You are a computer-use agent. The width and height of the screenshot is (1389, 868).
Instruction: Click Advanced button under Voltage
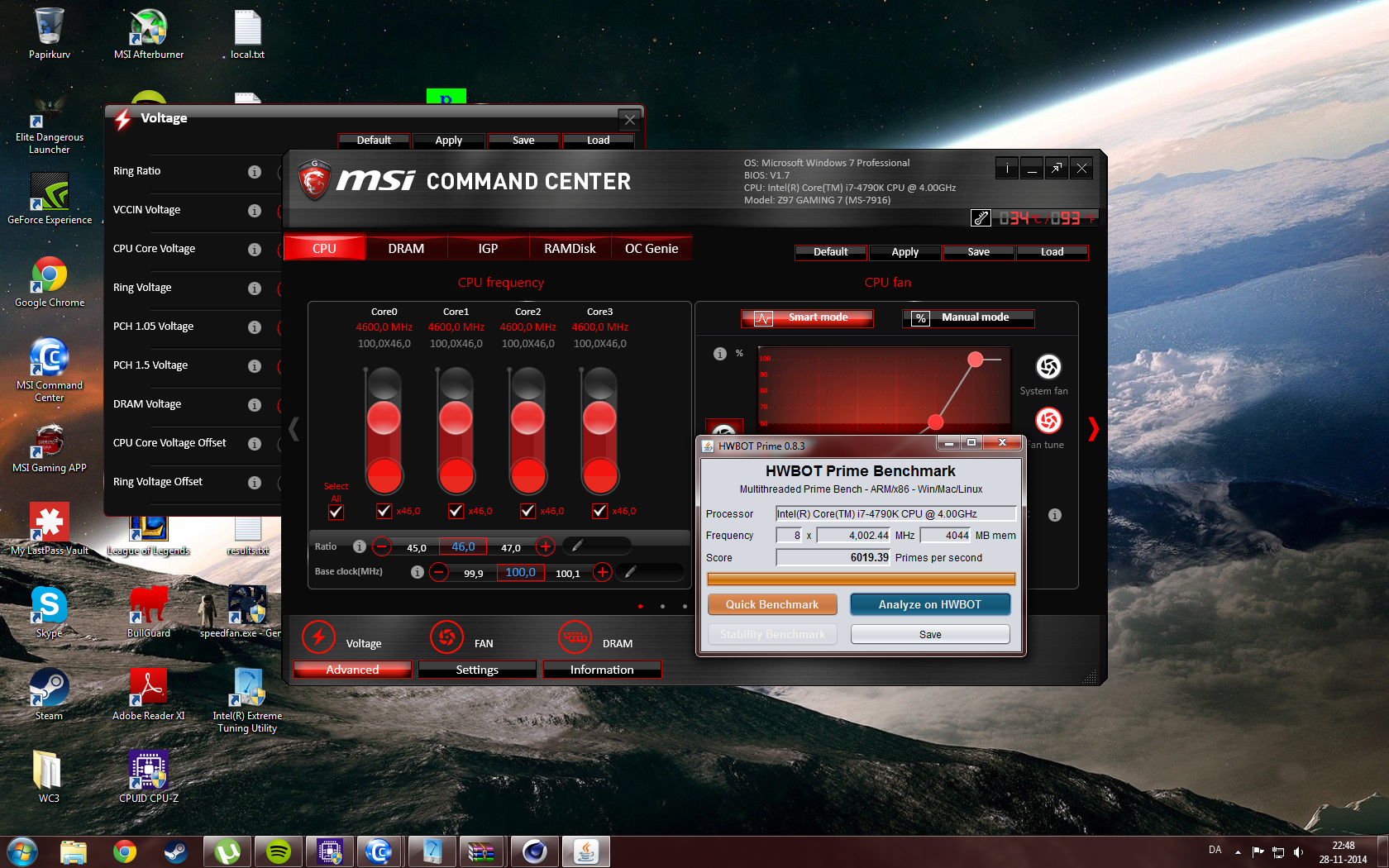pyautogui.click(x=352, y=670)
